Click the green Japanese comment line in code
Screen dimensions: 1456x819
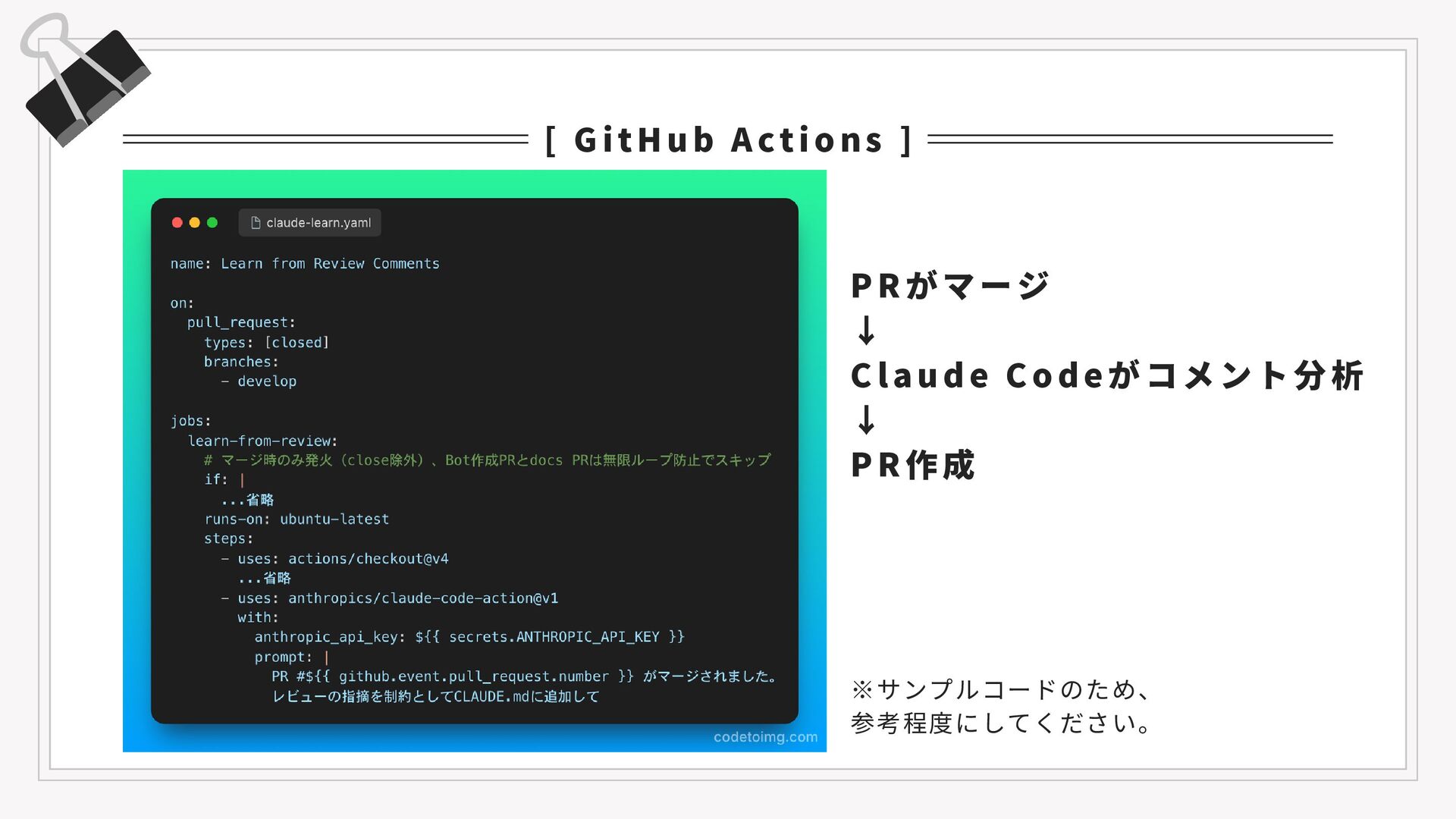coord(487,460)
